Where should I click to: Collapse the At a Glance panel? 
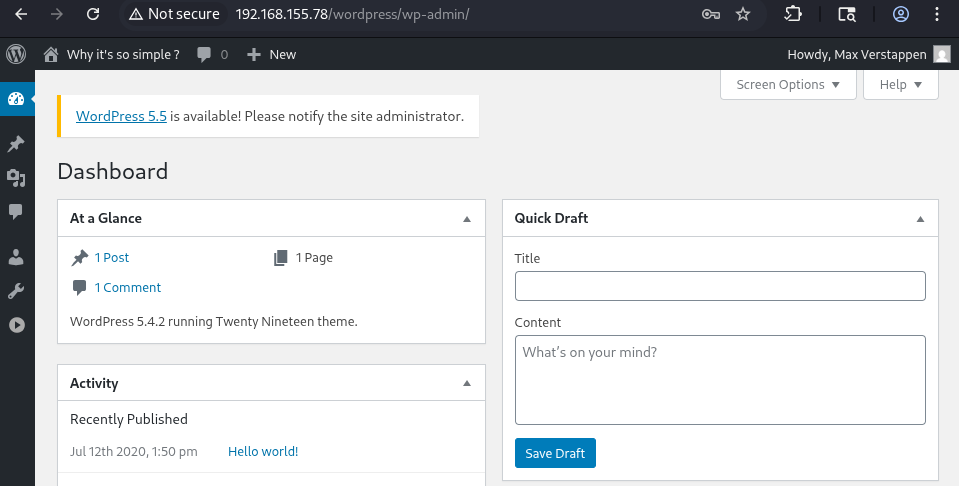point(467,219)
